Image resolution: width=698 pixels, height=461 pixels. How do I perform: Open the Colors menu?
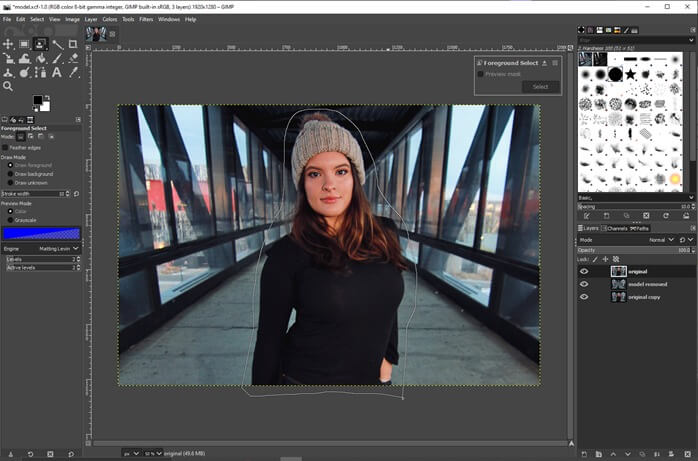(x=110, y=20)
